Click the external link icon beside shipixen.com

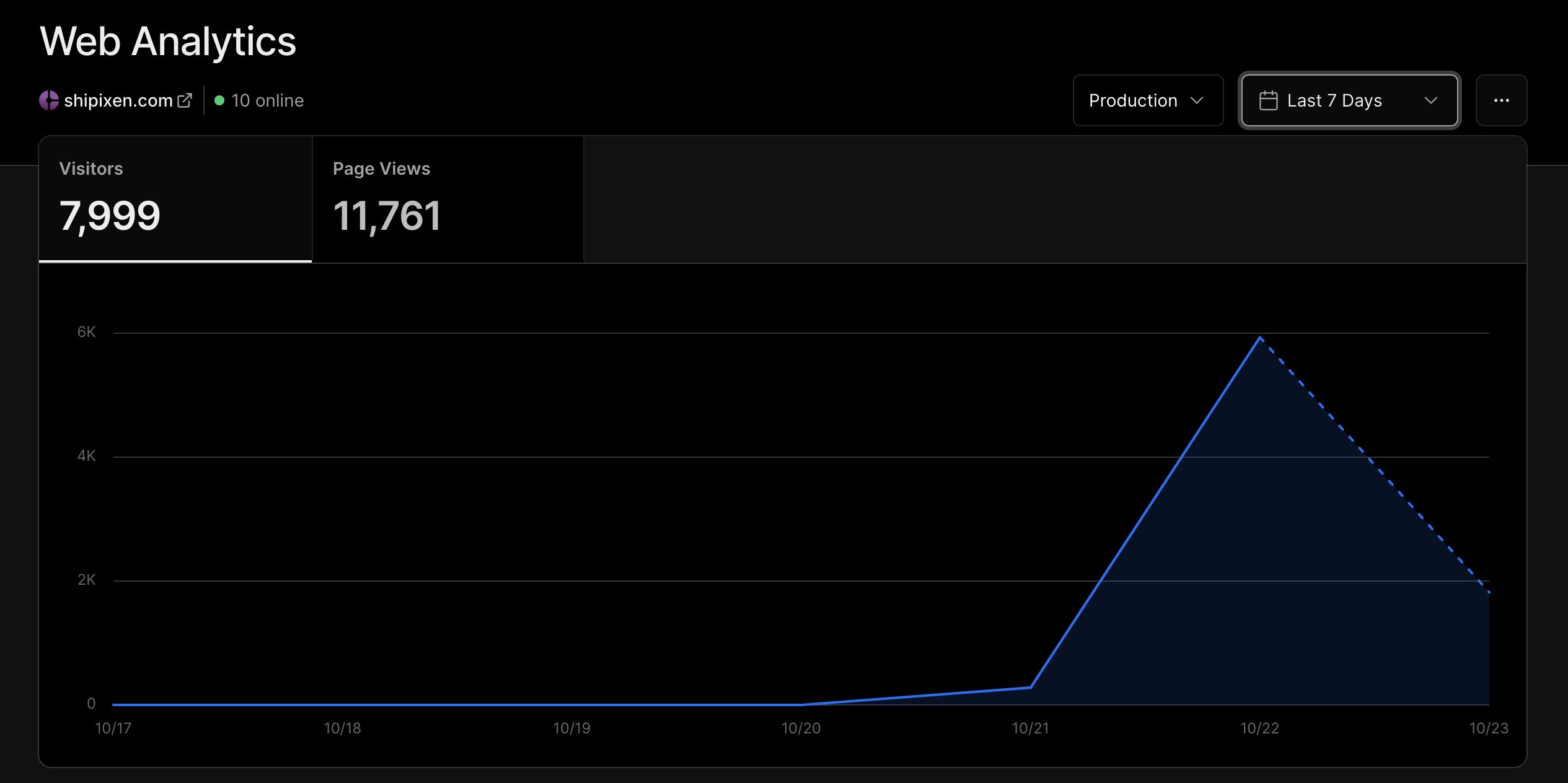coord(185,100)
